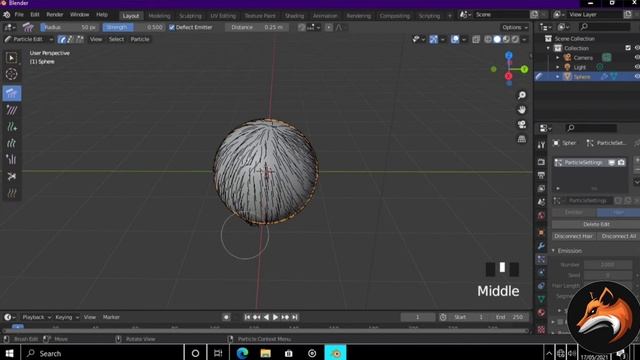This screenshot has height=360, width=640.
Task: Open the Particles properties tab
Action: coord(541,259)
